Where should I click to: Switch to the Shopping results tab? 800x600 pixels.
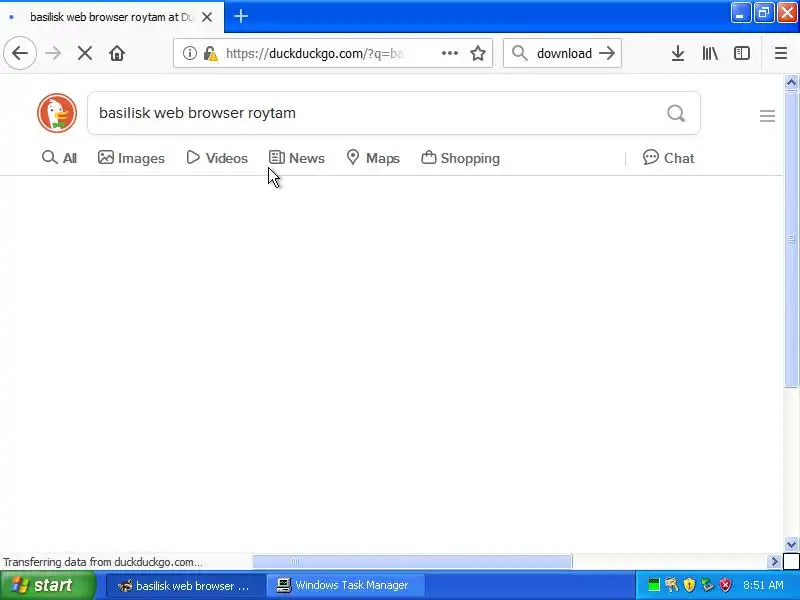click(x=460, y=158)
